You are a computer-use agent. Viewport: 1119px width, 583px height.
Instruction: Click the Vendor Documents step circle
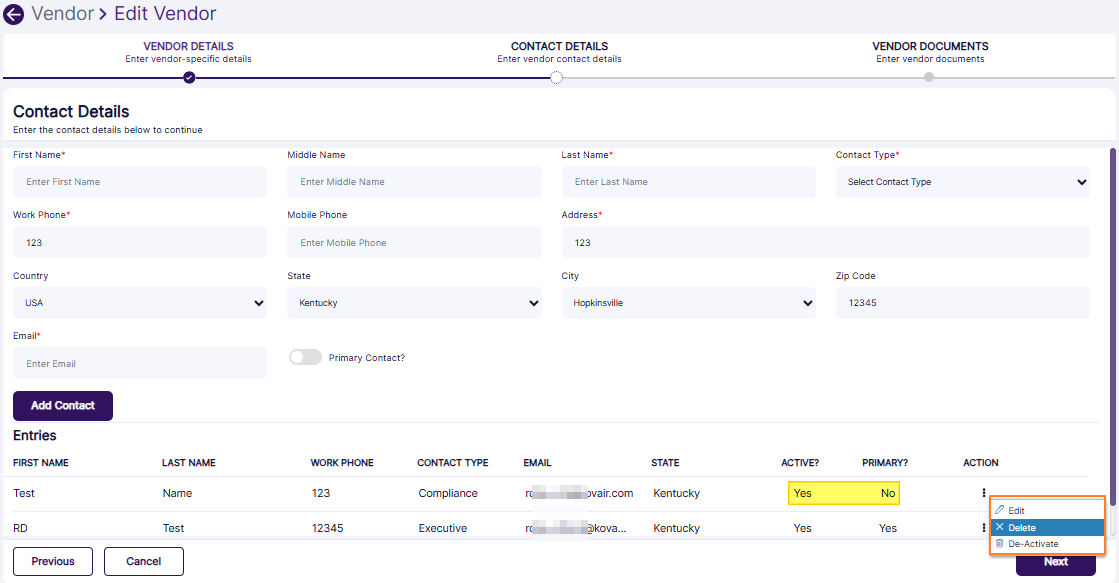929,77
